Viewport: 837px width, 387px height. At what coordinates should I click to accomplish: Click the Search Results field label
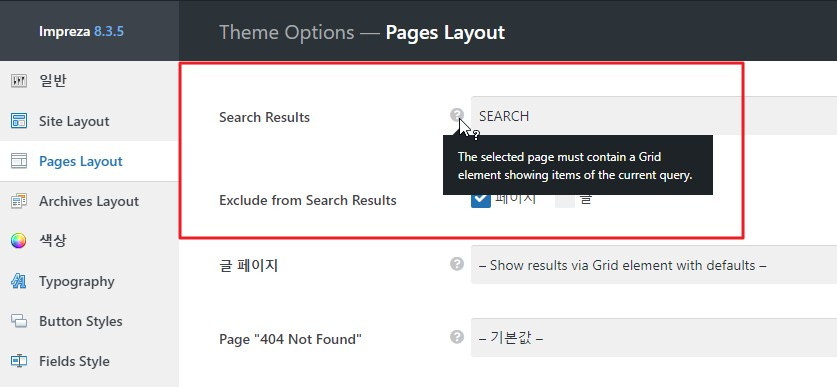coord(264,117)
